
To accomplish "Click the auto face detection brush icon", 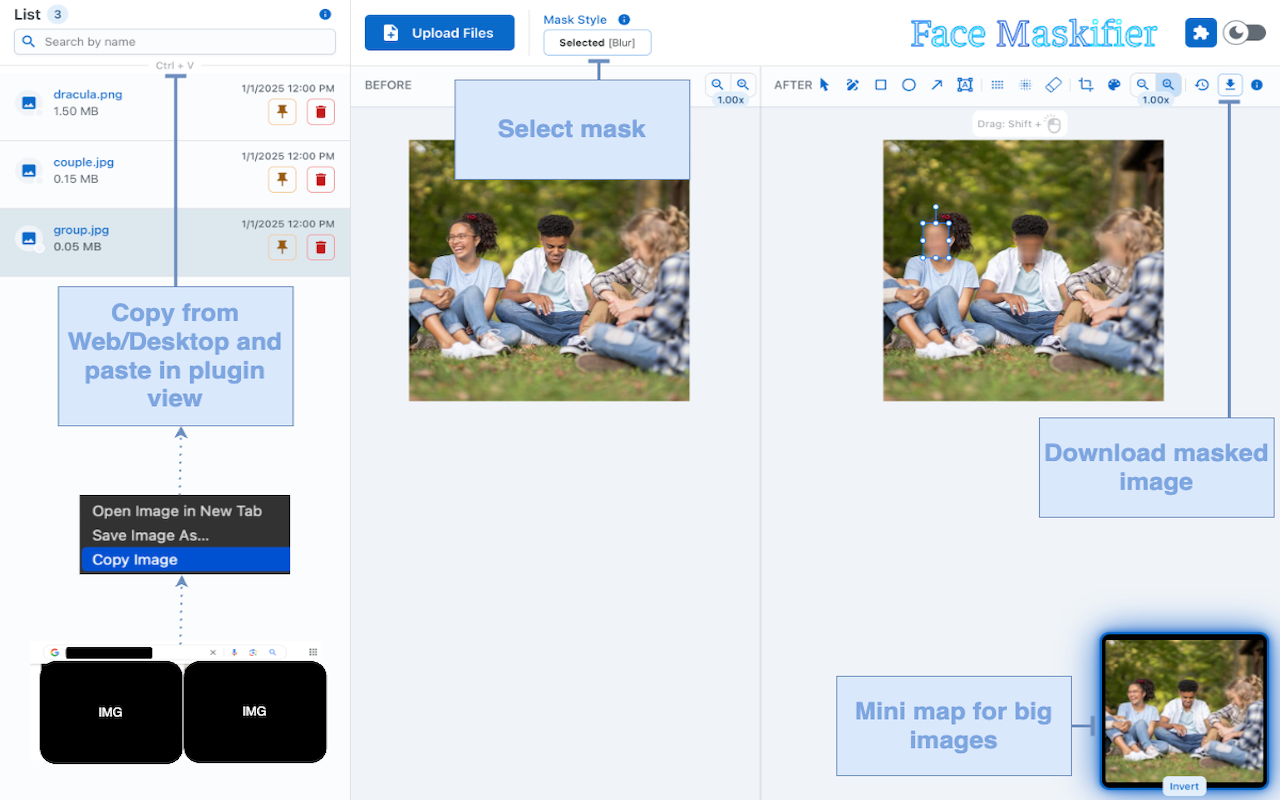I will point(851,85).
